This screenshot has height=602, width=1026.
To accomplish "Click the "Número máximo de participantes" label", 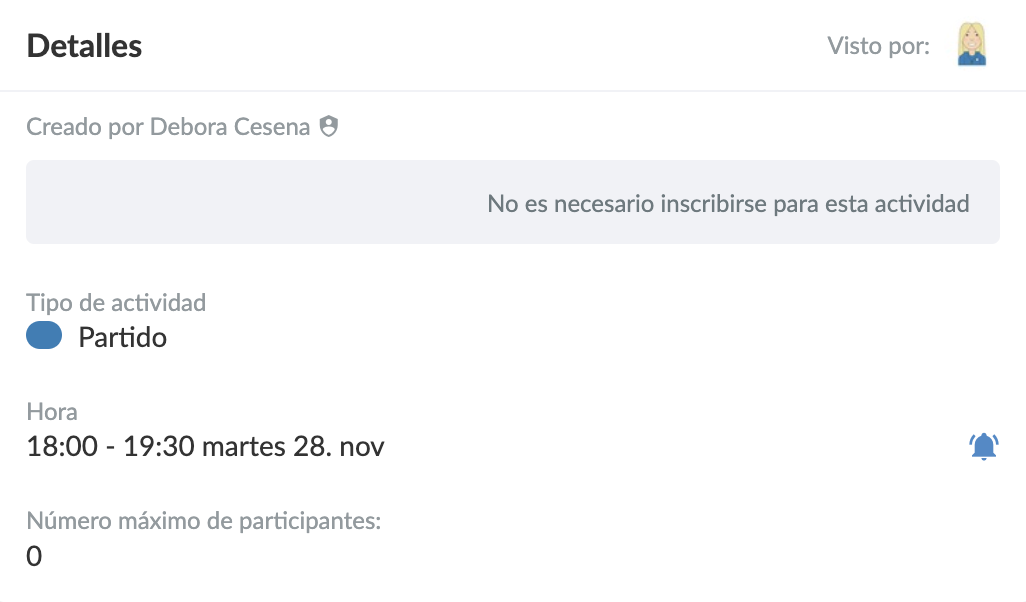I will [x=204, y=521].
